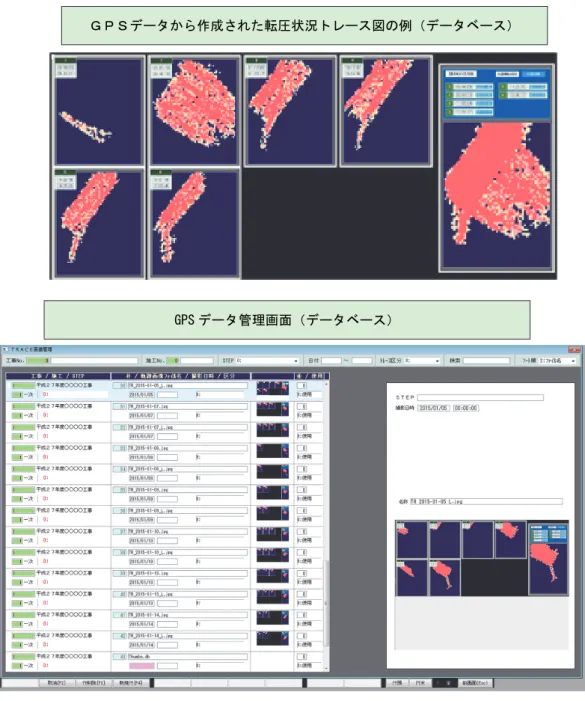This screenshot has height=701, width=585.
Task: Tick the 使用 checkbox for TR_2015-01-08.jpg
Action: coord(302,448)
